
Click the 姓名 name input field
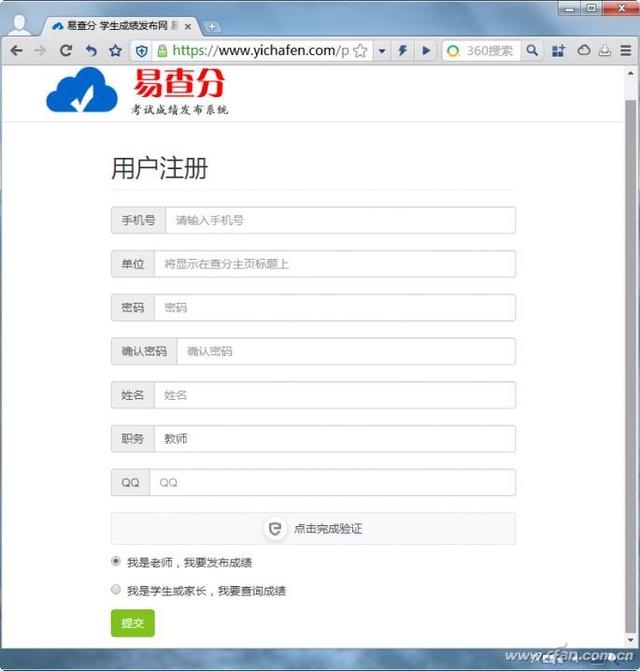click(x=335, y=395)
